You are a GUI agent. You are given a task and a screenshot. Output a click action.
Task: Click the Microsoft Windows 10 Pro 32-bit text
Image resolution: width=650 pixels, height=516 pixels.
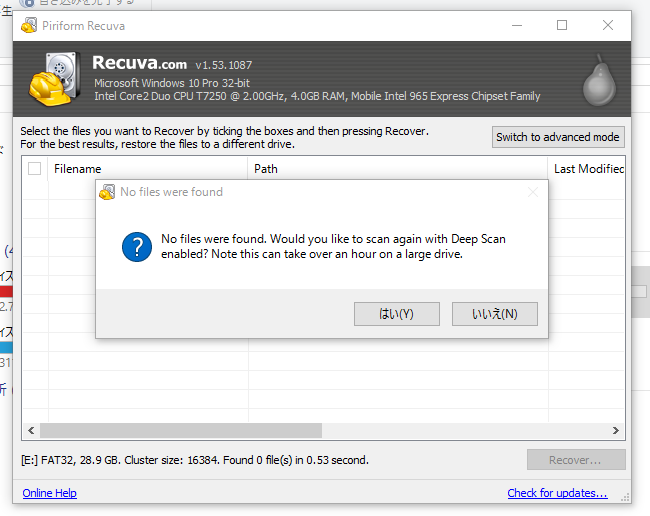172,83
